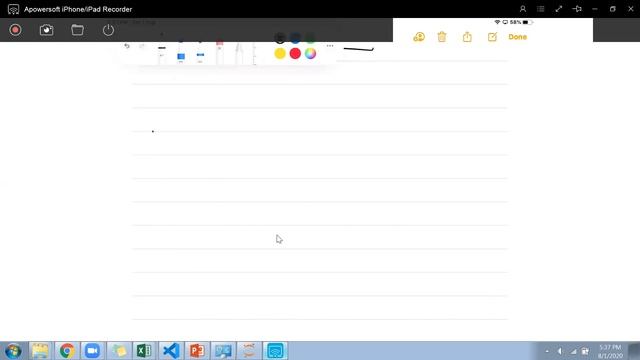Image resolution: width=640 pixels, height=360 pixels.
Task: Select the pencil tool with blue band
Action: [200, 53]
